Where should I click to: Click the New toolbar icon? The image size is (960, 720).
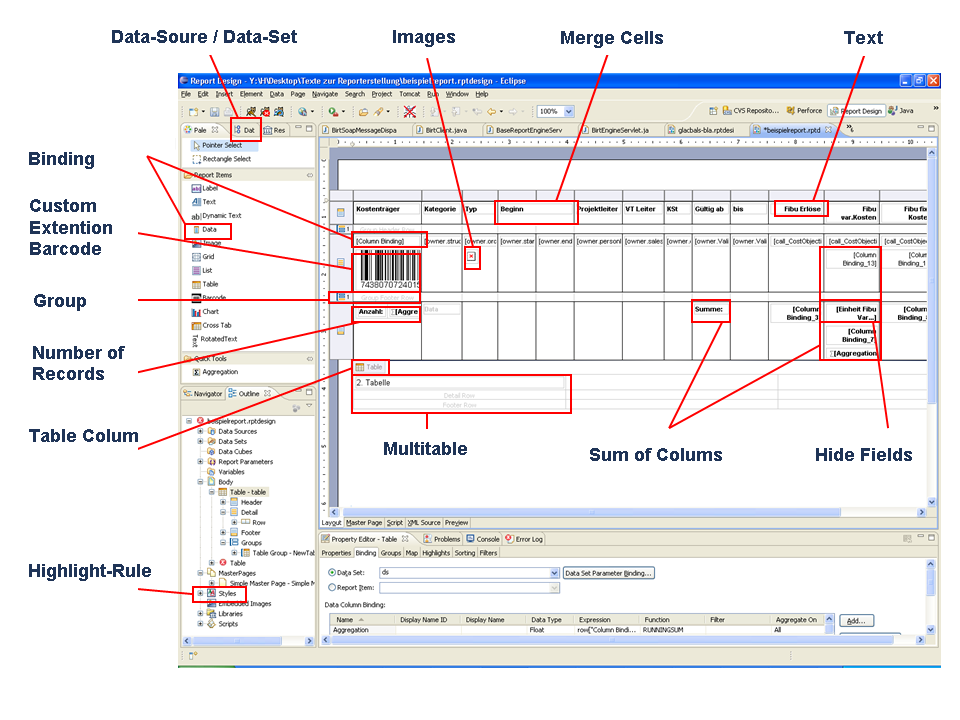click(x=193, y=111)
